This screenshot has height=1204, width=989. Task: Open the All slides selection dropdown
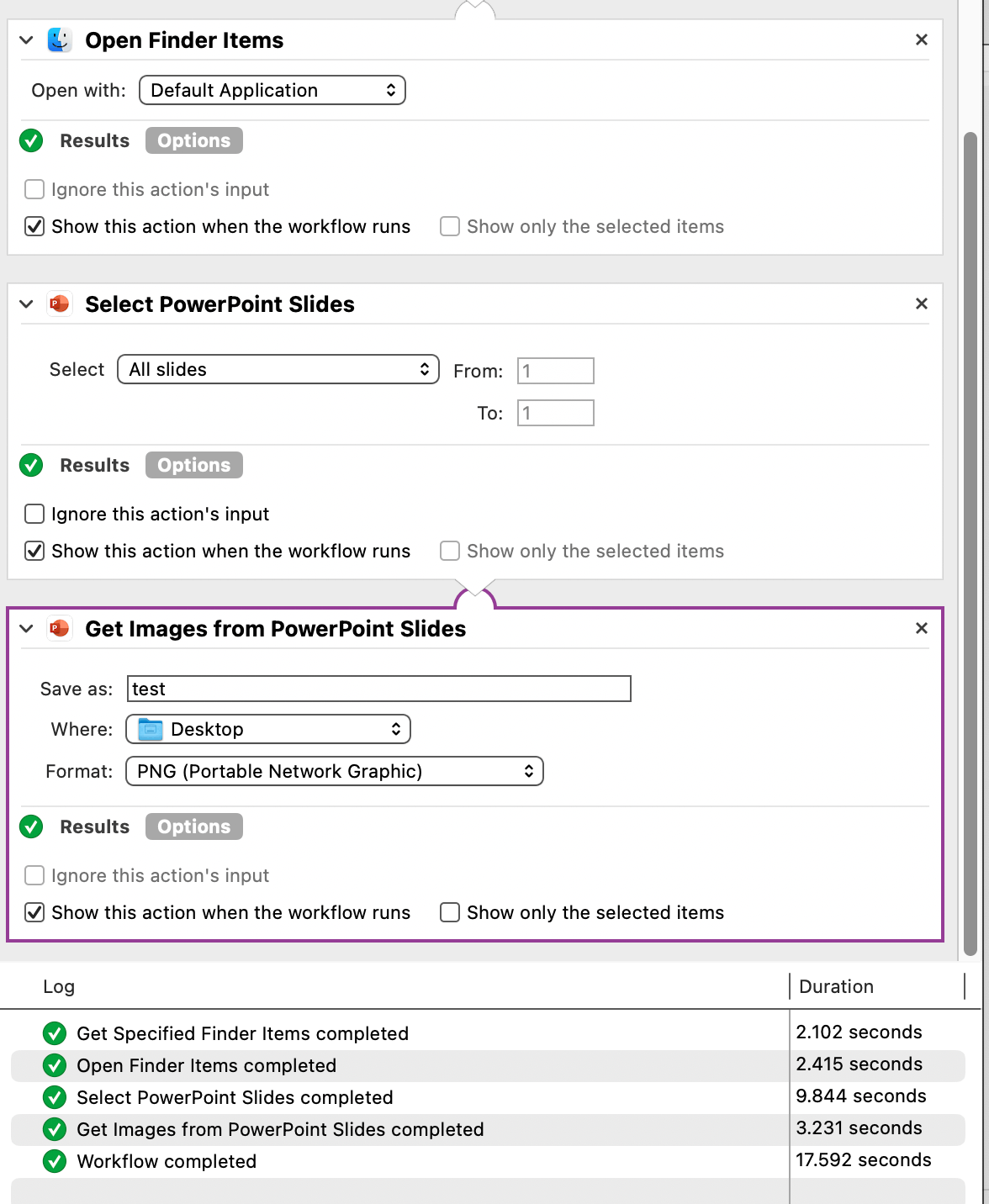pos(278,369)
